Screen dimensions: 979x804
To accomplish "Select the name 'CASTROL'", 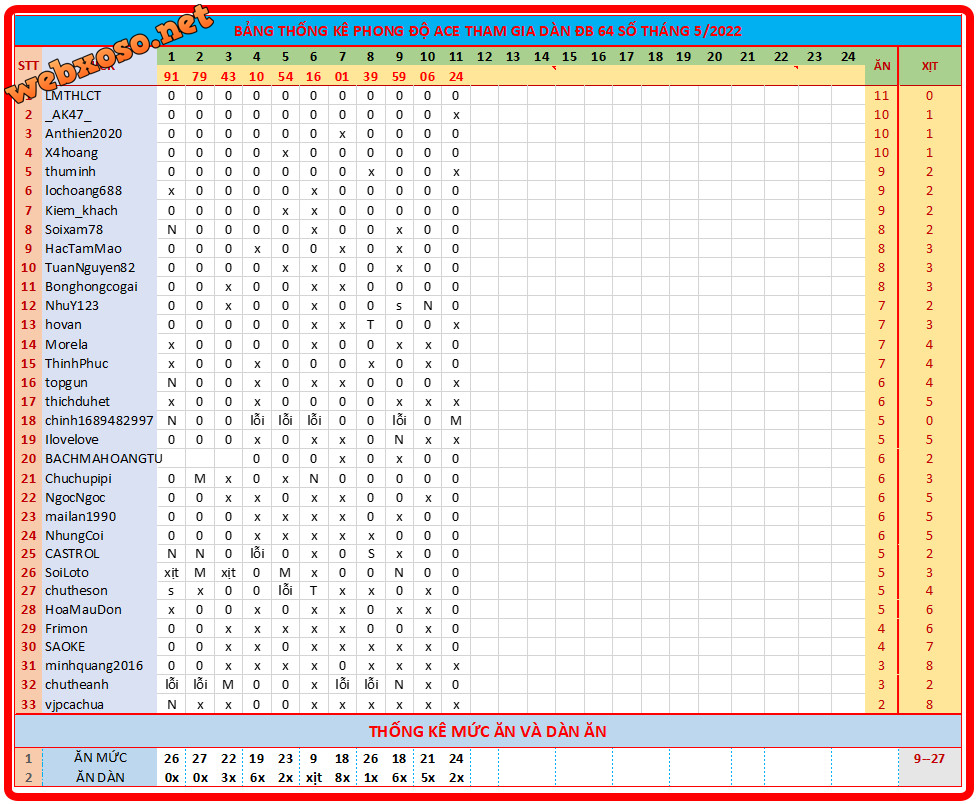I will tap(72, 554).
